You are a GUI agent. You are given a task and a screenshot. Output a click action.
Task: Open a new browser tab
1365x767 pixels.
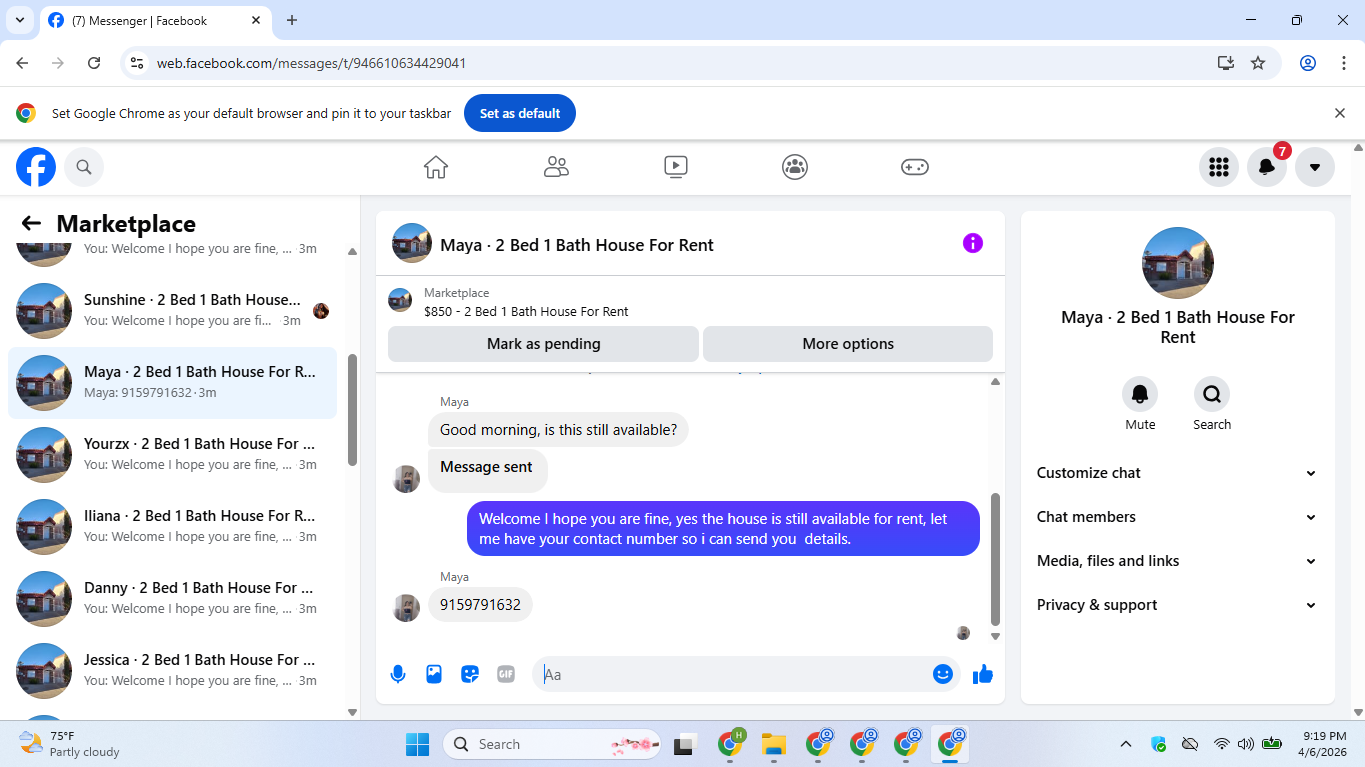click(x=292, y=20)
